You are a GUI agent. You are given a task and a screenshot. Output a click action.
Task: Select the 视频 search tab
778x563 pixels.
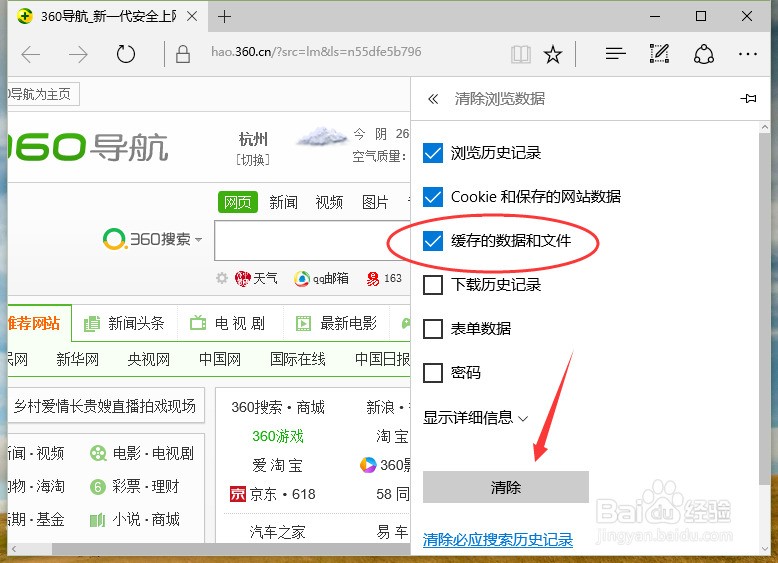tap(329, 202)
